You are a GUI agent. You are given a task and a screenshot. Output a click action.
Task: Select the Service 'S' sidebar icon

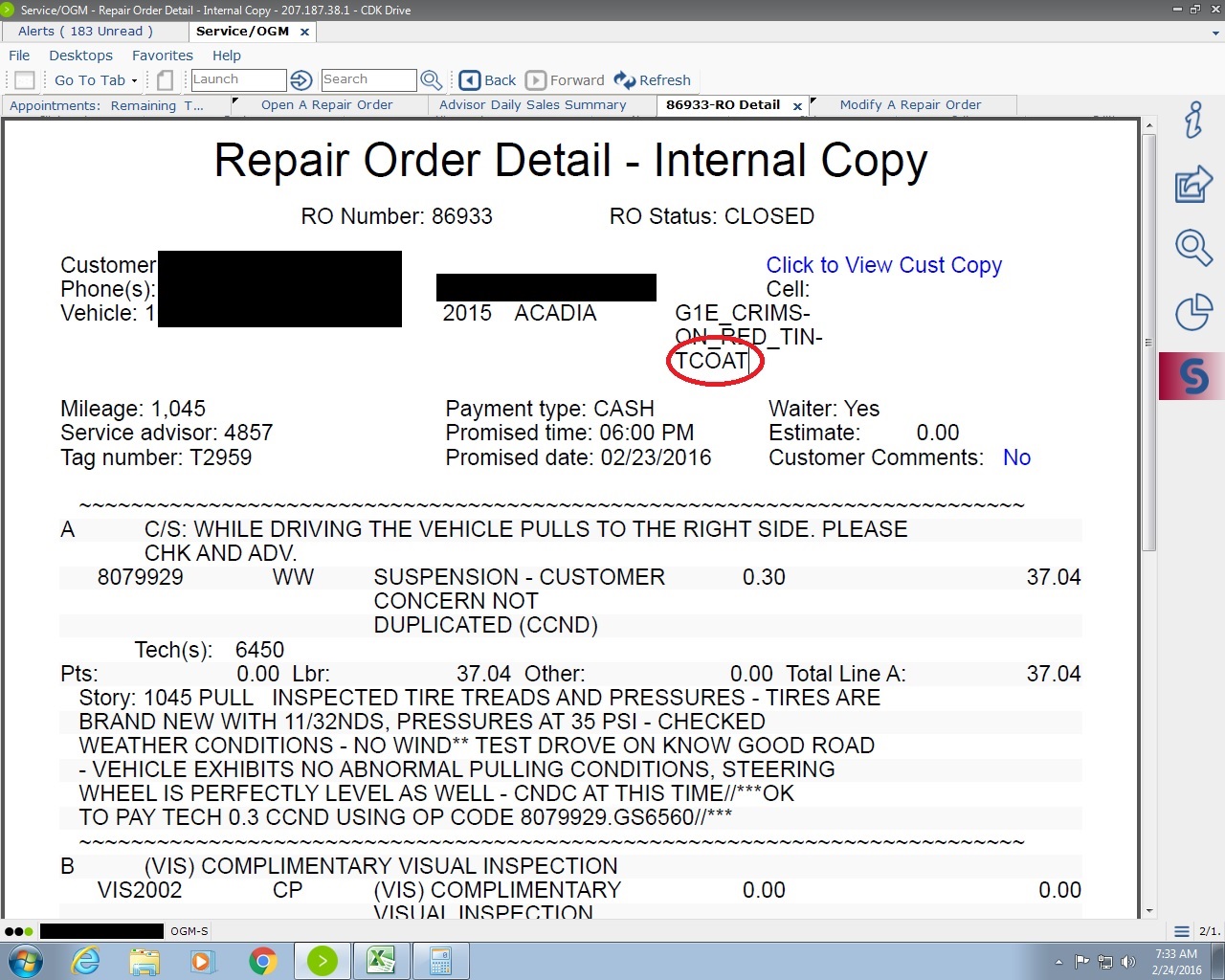coord(1192,376)
